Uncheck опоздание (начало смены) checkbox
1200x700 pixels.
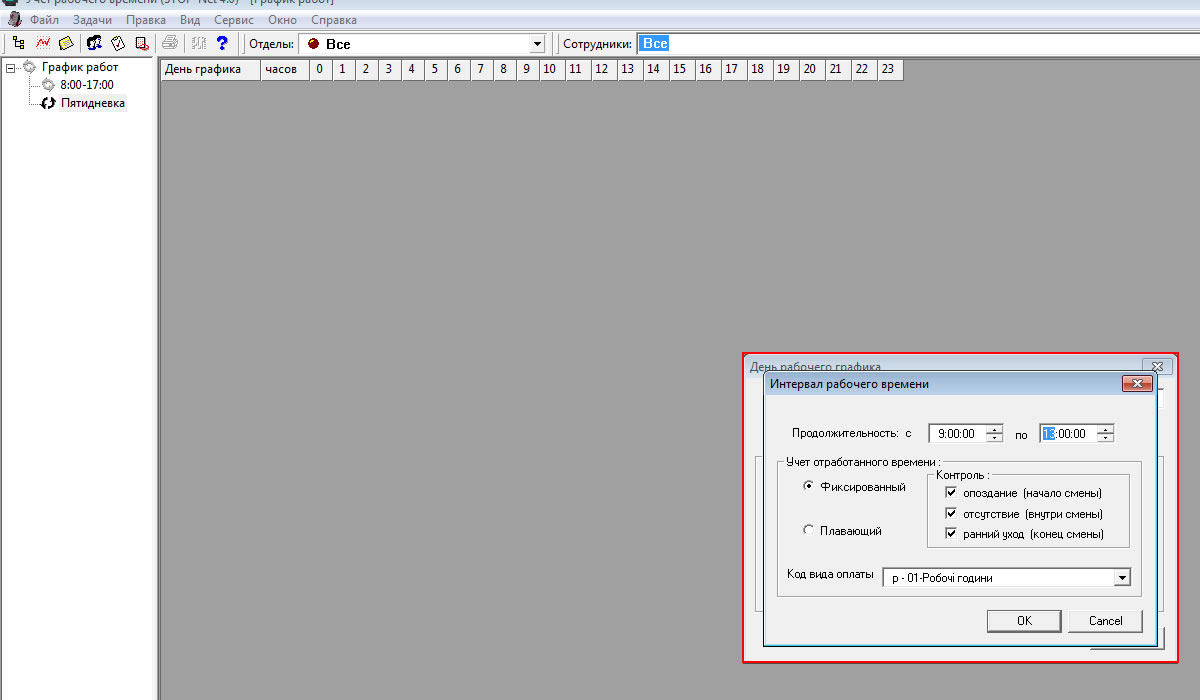pos(951,493)
